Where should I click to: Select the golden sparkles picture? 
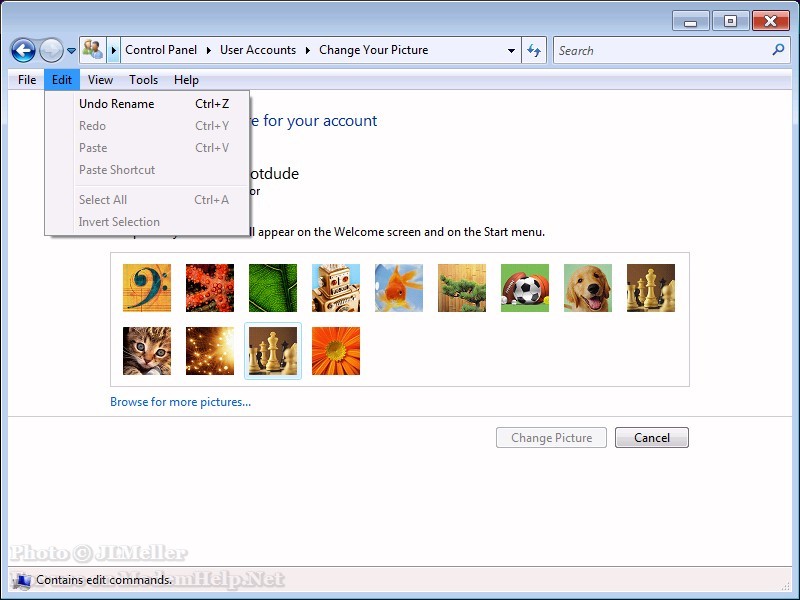pos(210,351)
